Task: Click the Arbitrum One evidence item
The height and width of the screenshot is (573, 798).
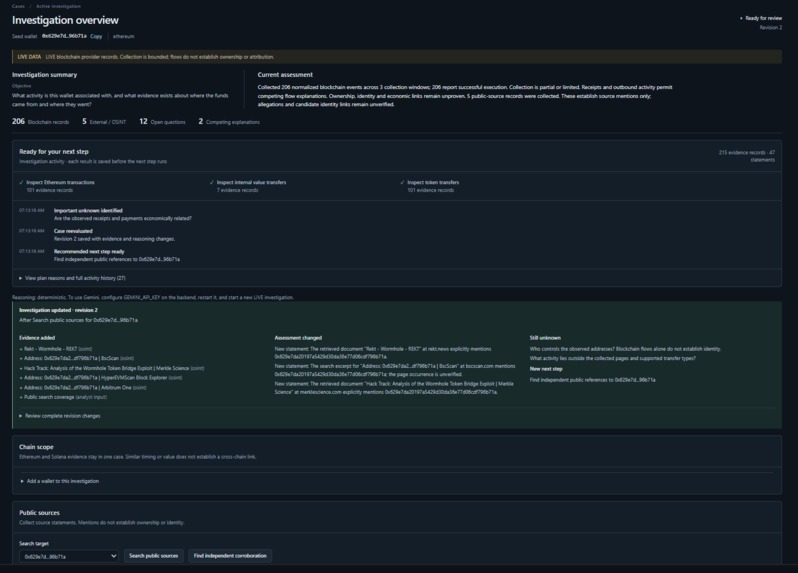Action: 83,387
